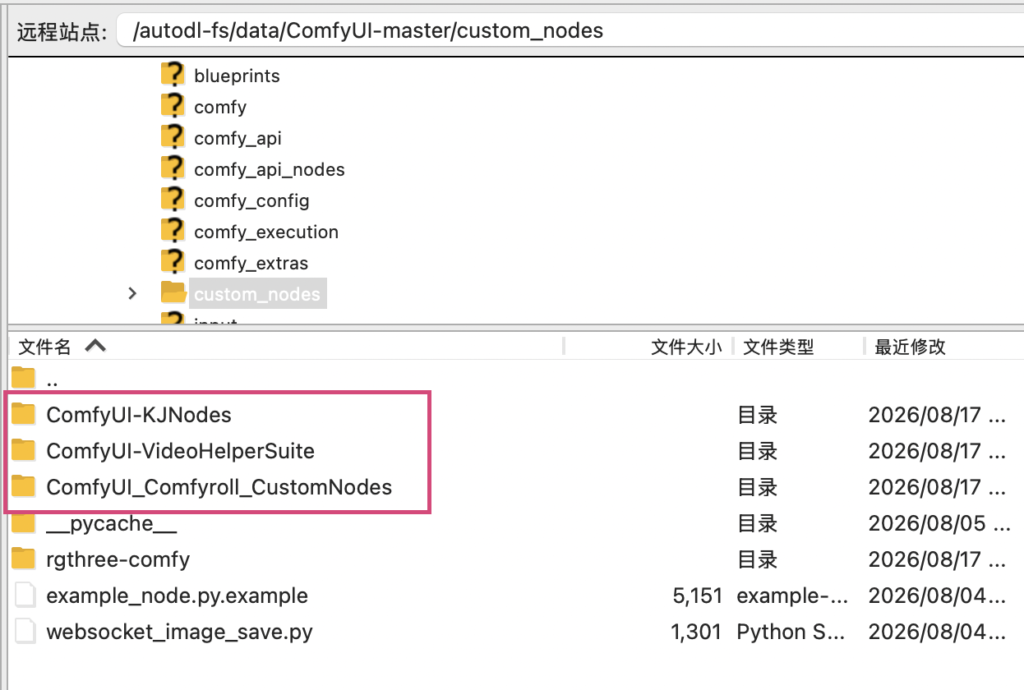Click the ComfyUI-VideoHelperSuite folder icon
This screenshot has width=1024, height=690.
tap(24, 450)
